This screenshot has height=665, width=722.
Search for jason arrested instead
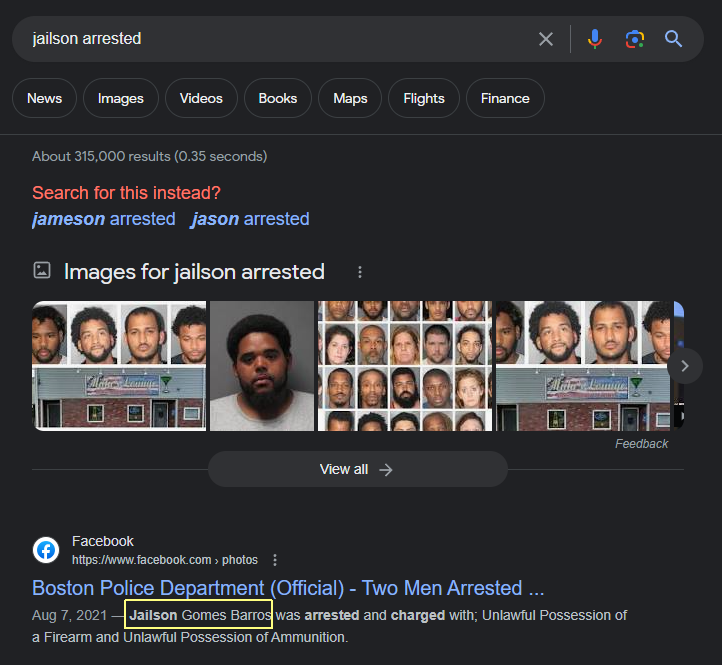tap(250, 219)
